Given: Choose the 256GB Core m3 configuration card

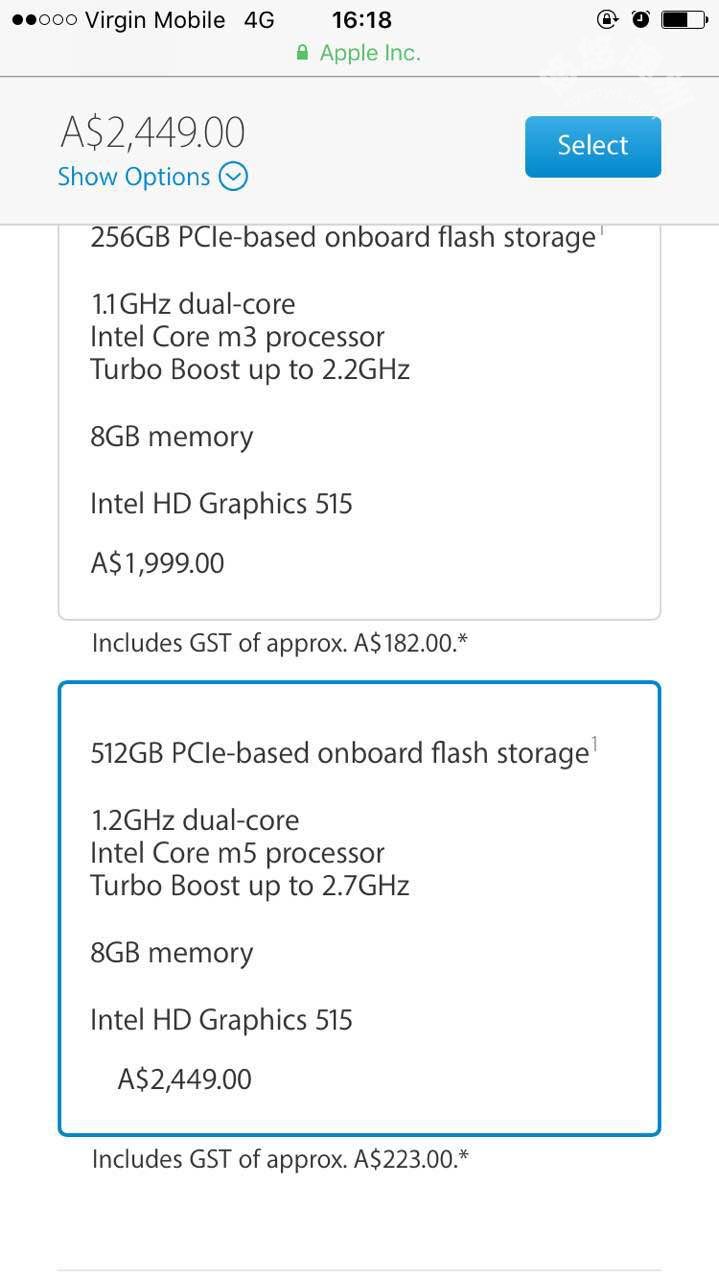Looking at the screenshot, I should pyautogui.click(x=359, y=420).
